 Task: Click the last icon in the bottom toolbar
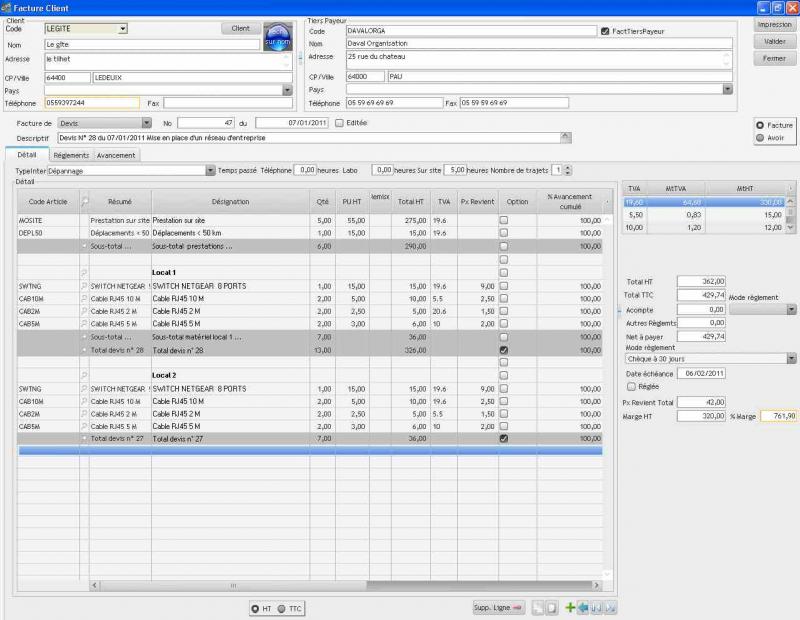tap(610, 607)
